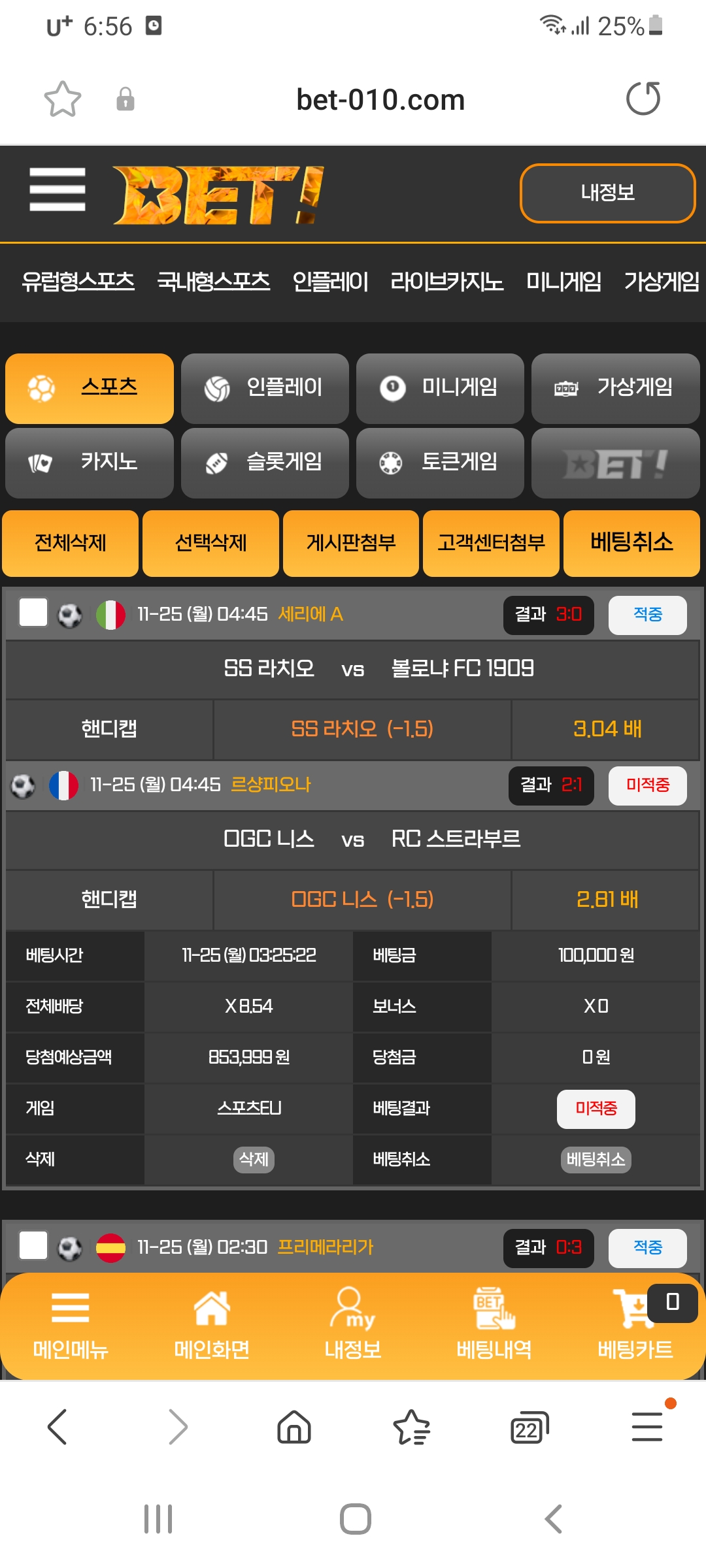Open 내정보 button in the header

pyautogui.click(x=608, y=193)
